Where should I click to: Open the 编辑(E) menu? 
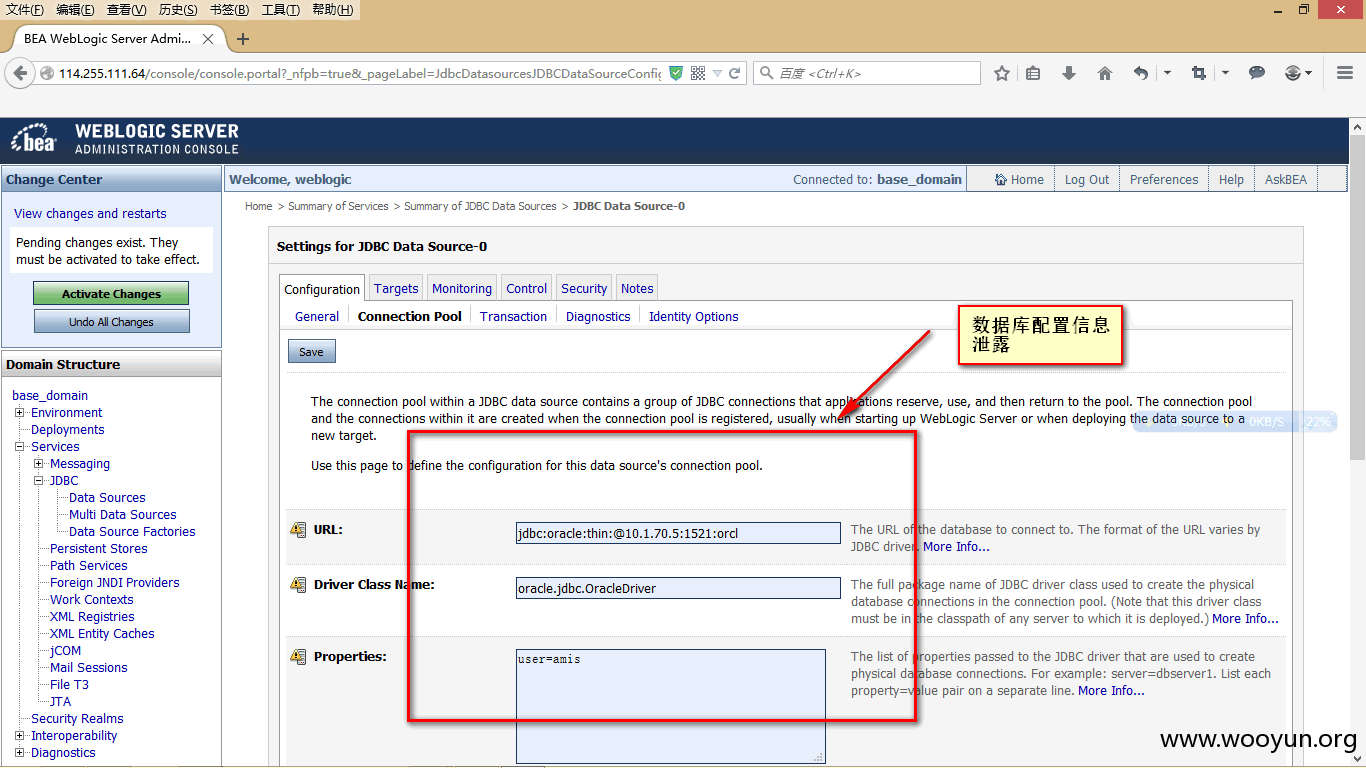(76, 10)
